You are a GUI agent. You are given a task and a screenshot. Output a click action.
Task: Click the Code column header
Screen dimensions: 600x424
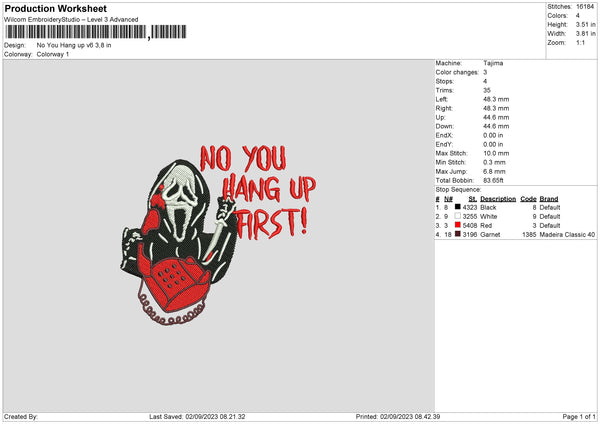point(528,199)
